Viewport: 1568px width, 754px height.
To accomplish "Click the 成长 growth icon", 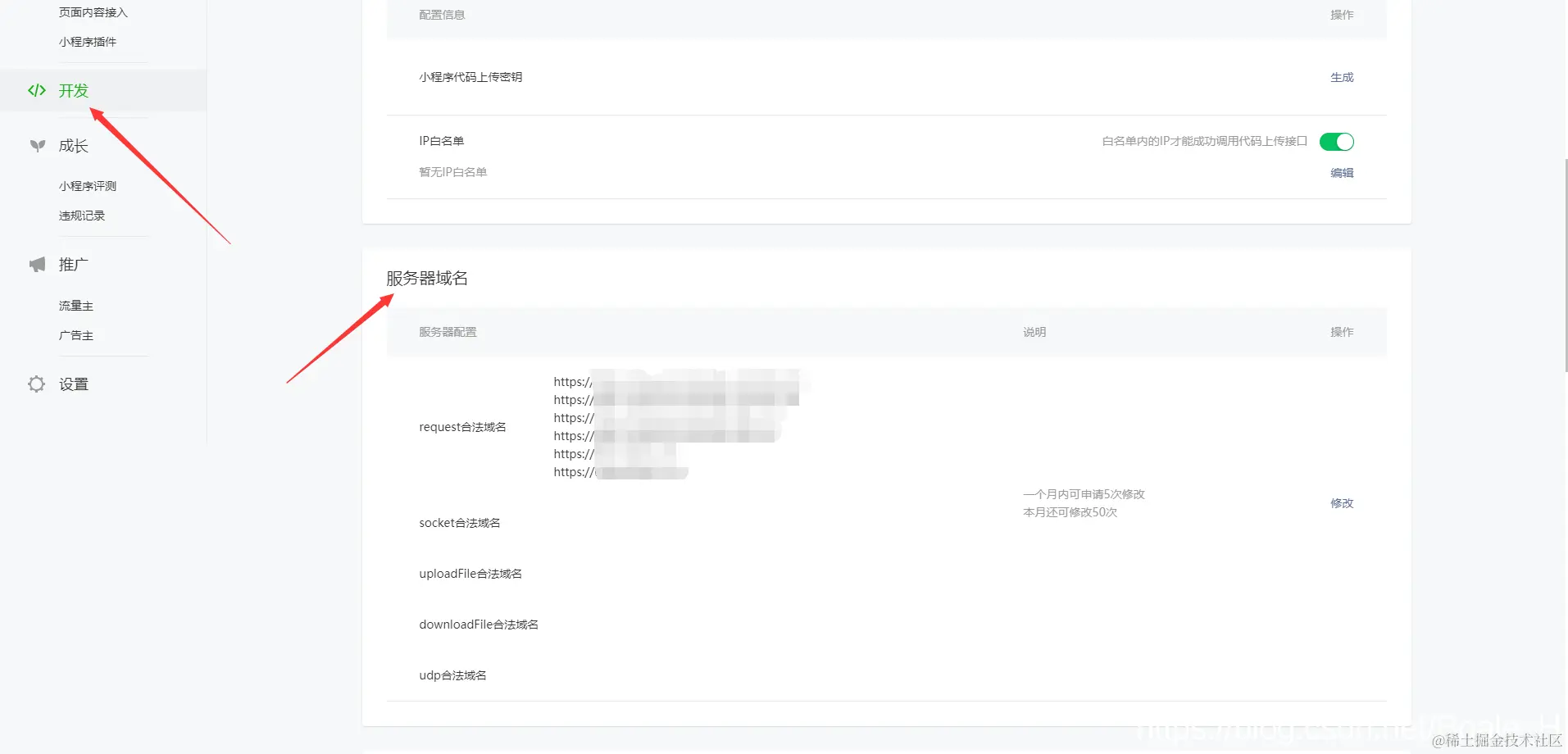I will point(36,145).
